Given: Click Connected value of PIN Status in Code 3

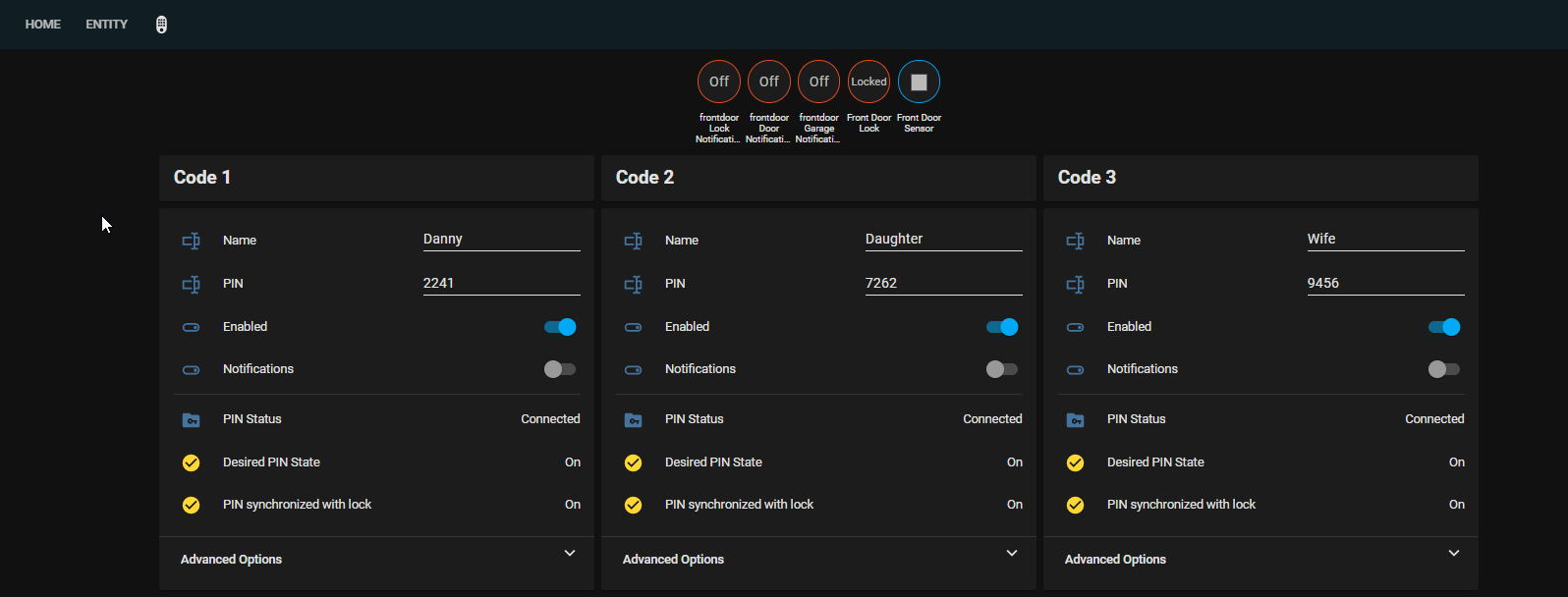Looking at the screenshot, I should point(1434,419).
